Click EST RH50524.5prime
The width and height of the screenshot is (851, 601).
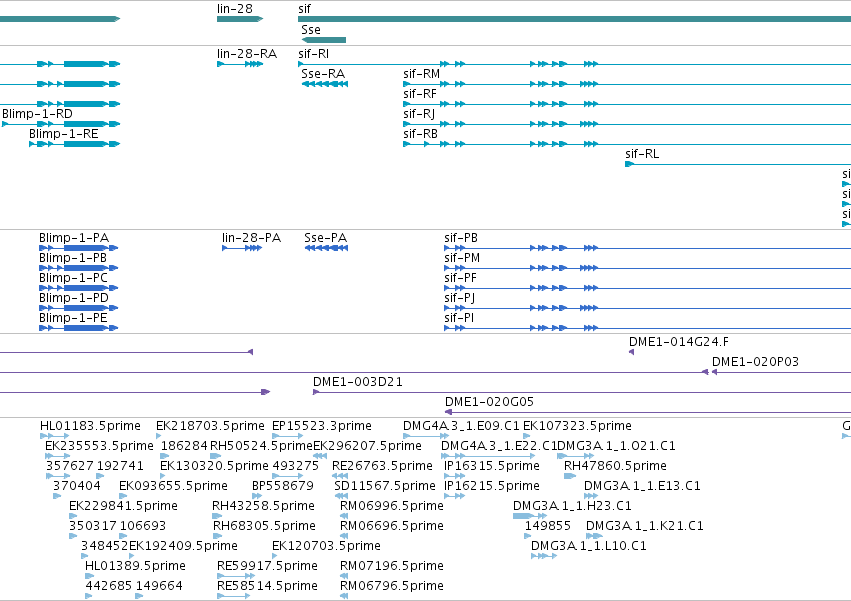tap(262, 446)
